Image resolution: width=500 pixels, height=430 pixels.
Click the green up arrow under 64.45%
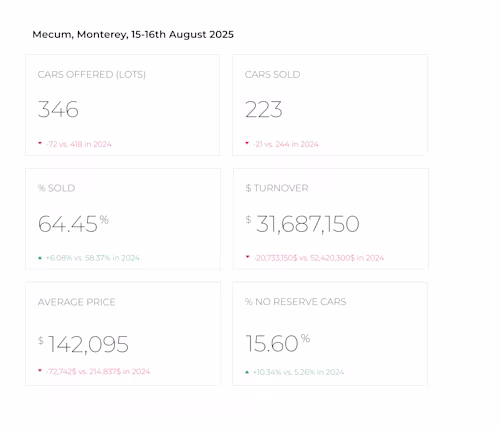point(40,258)
